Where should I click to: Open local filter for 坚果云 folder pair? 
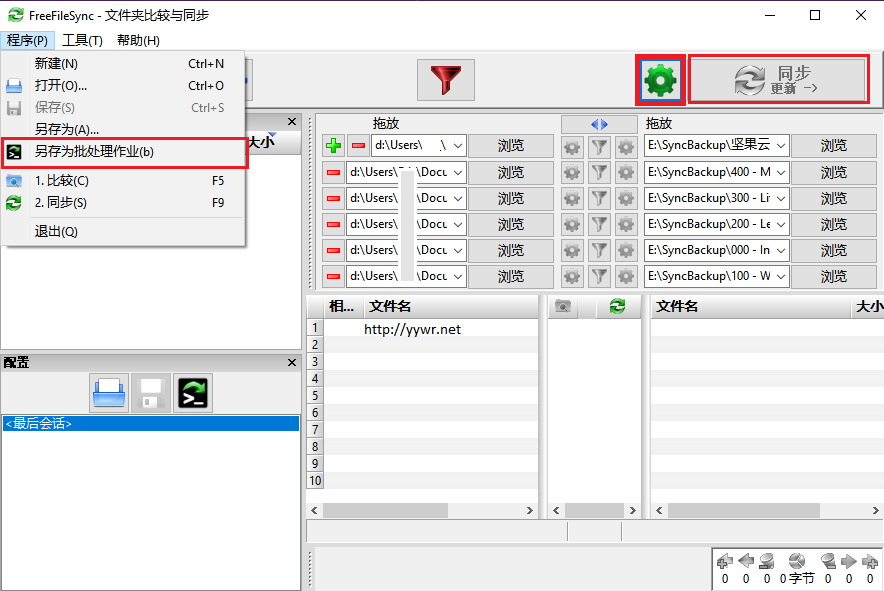[599, 147]
